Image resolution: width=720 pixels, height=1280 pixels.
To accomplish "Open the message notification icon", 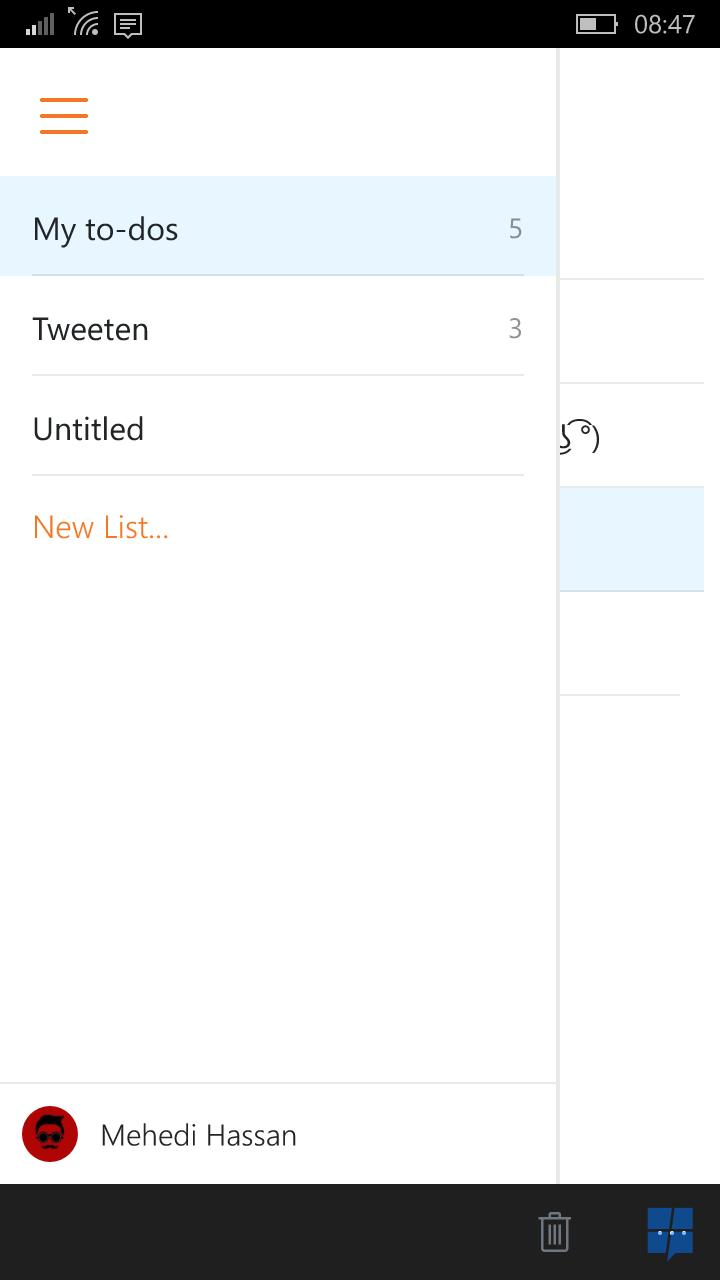I will click(x=128, y=25).
